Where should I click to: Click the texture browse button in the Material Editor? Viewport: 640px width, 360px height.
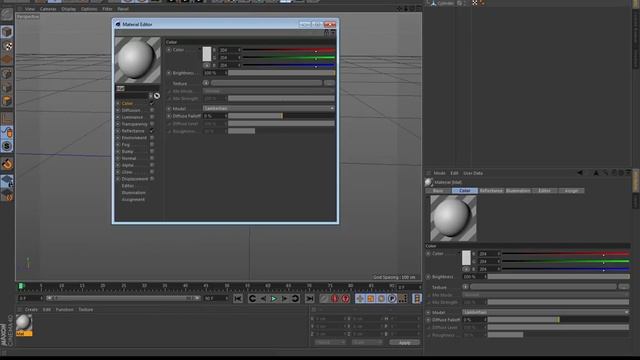coord(329,83)
